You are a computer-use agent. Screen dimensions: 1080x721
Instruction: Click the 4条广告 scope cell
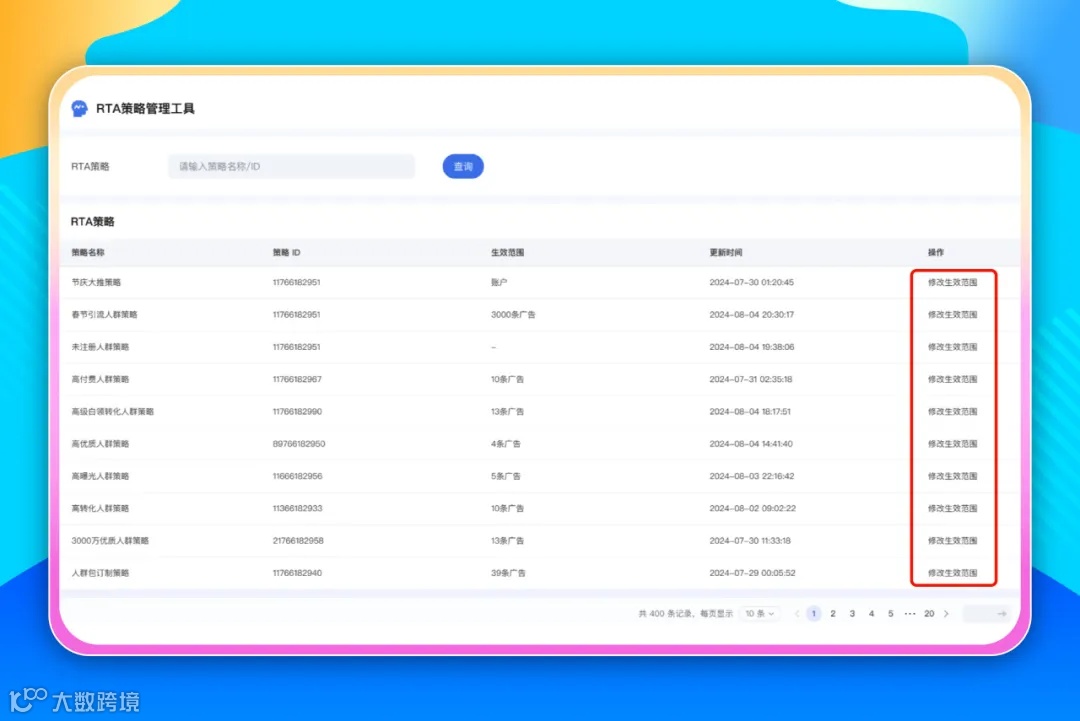click(x=506, y=444)
